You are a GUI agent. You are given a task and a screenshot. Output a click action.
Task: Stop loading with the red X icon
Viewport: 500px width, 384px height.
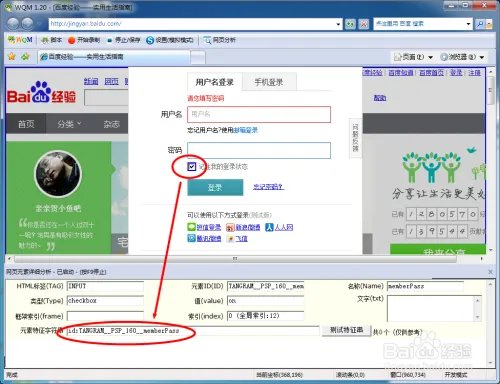364,24
